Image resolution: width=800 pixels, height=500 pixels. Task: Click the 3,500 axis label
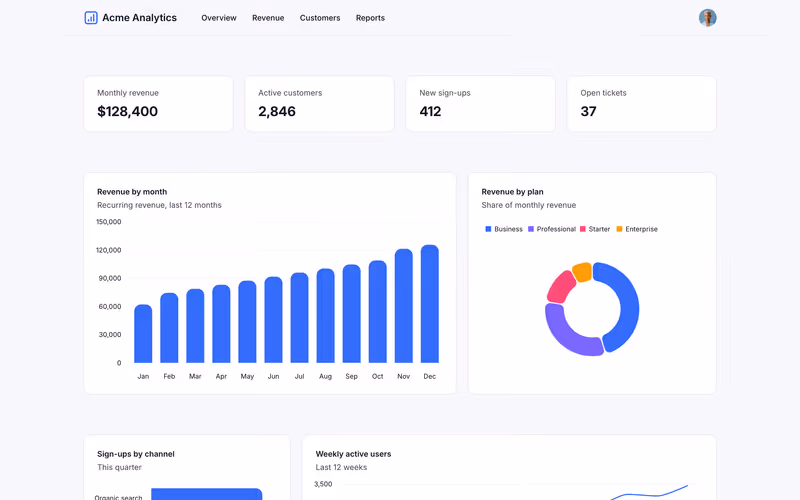pos(323,484)
